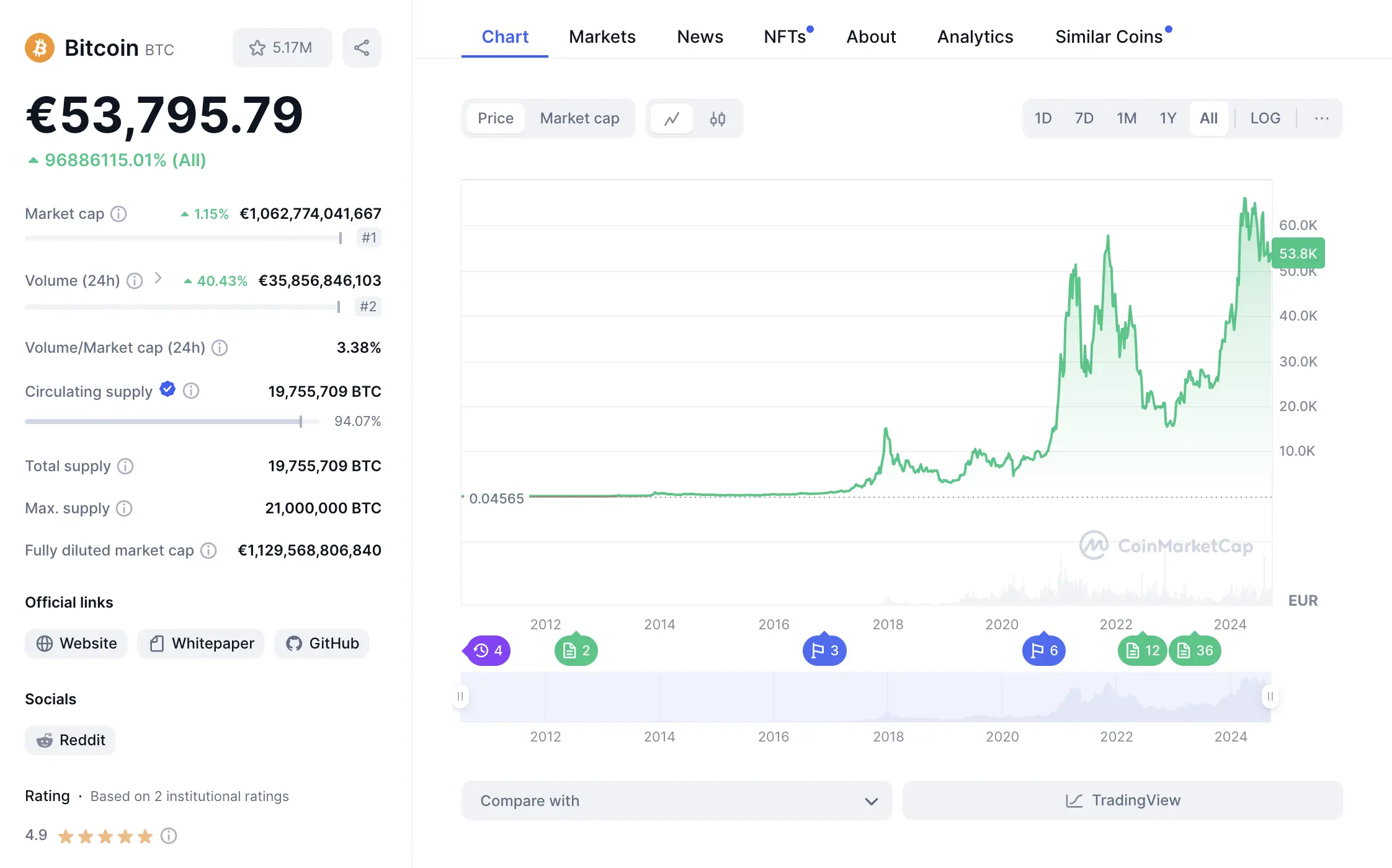Open the Whitepaper link
The image size is (1392, 868).
click(201, 644)
